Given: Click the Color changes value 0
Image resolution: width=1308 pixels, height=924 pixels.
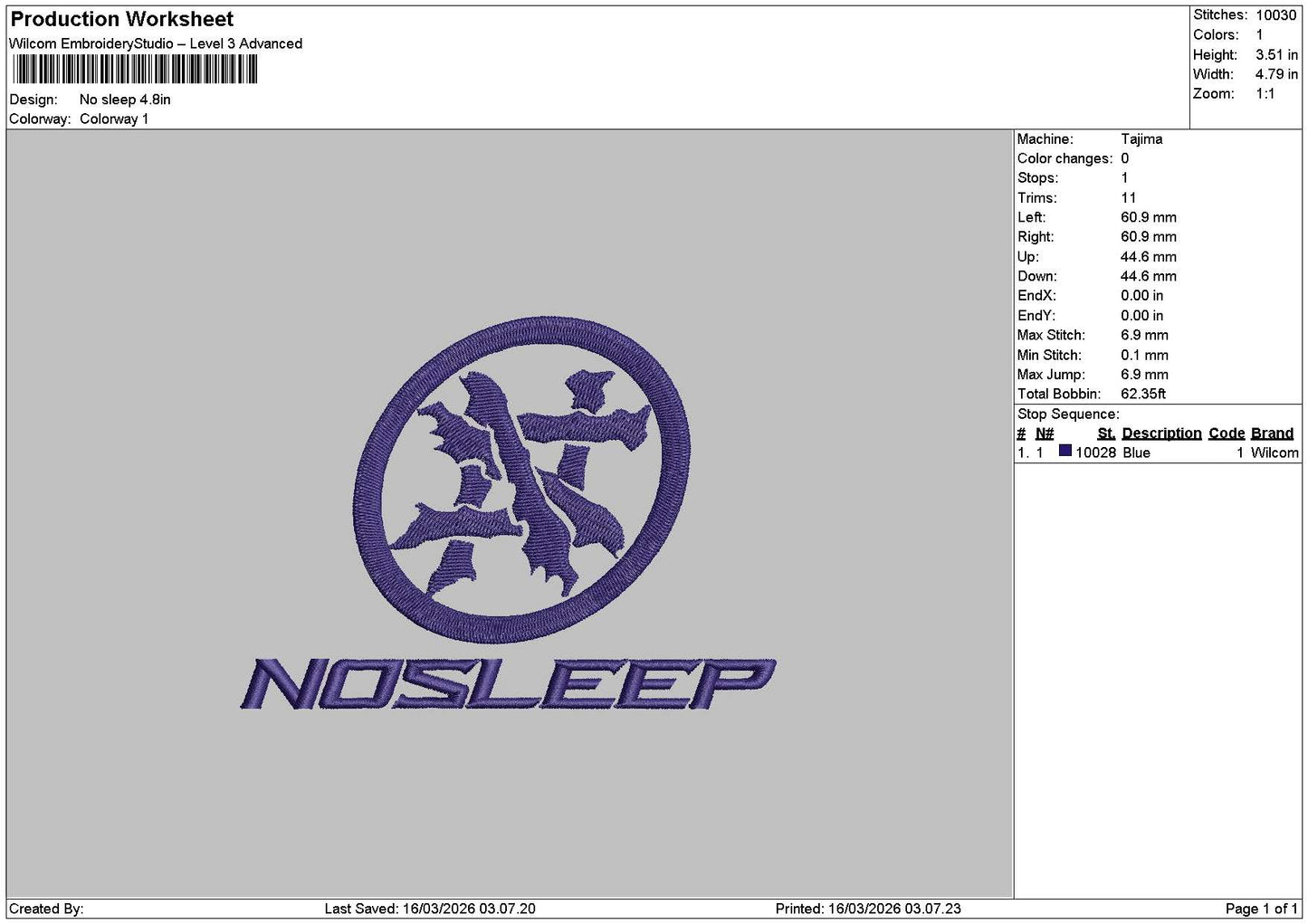Looking at the screenshot, I should pyautogui.click(x=1125, y=158).
